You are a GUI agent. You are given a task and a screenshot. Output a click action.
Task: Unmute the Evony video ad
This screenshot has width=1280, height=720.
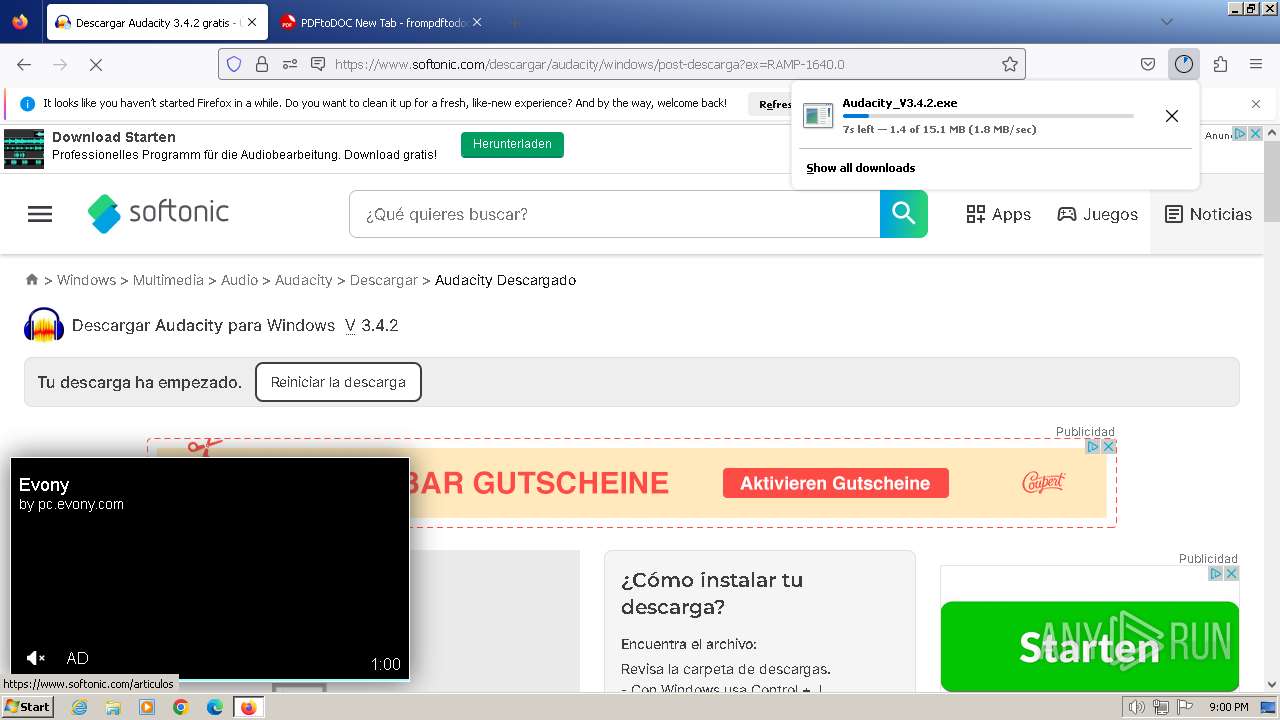point(35,658)
